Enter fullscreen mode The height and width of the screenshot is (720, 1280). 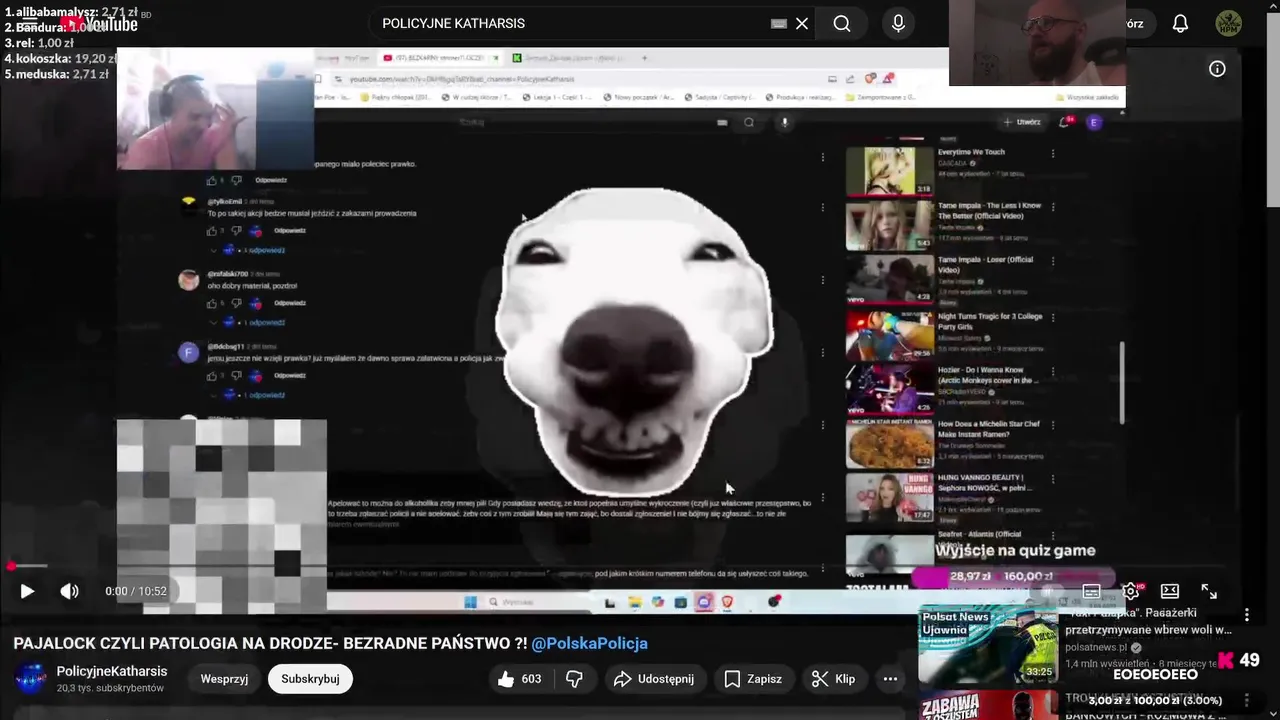(1209, 591)
